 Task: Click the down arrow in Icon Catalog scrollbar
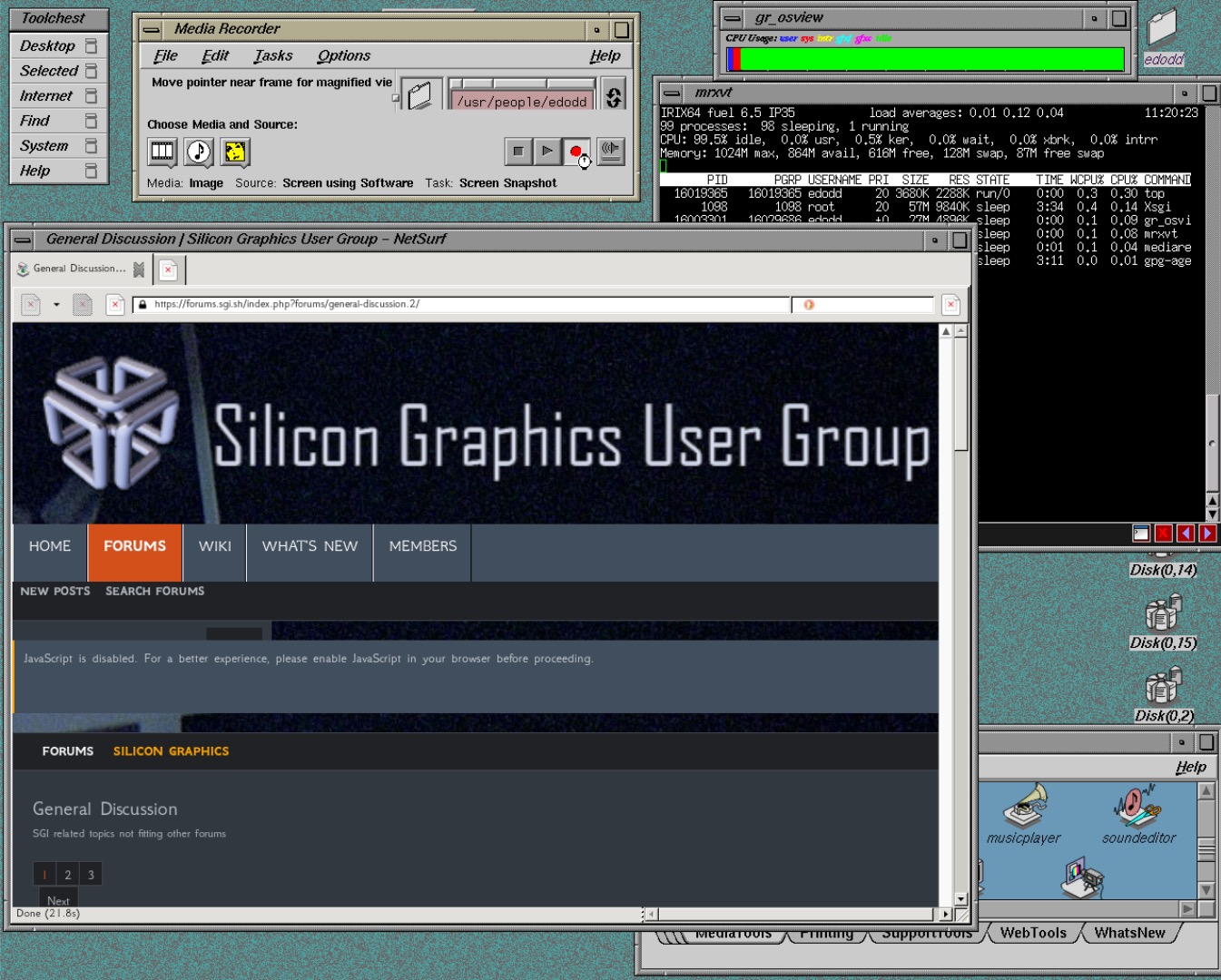(x=1206, y=889)
